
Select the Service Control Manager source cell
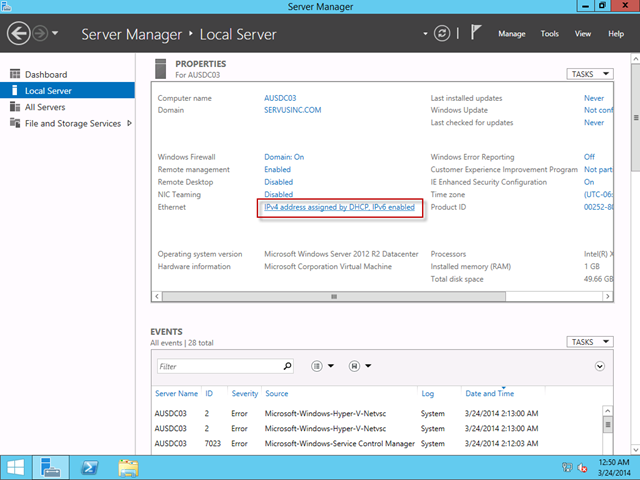pos(340,443)
